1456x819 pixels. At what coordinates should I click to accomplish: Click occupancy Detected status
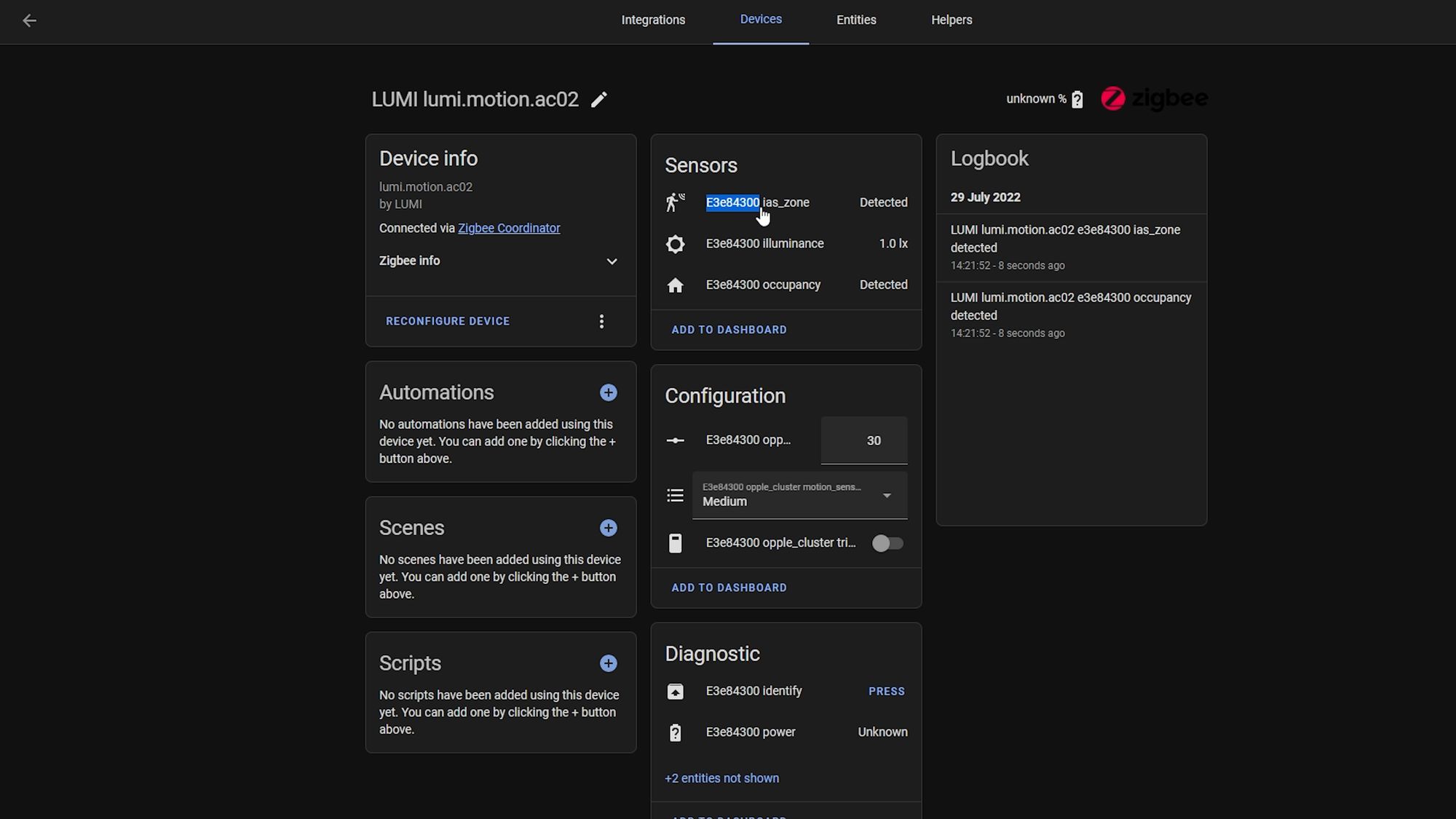(x=883, y=285)
